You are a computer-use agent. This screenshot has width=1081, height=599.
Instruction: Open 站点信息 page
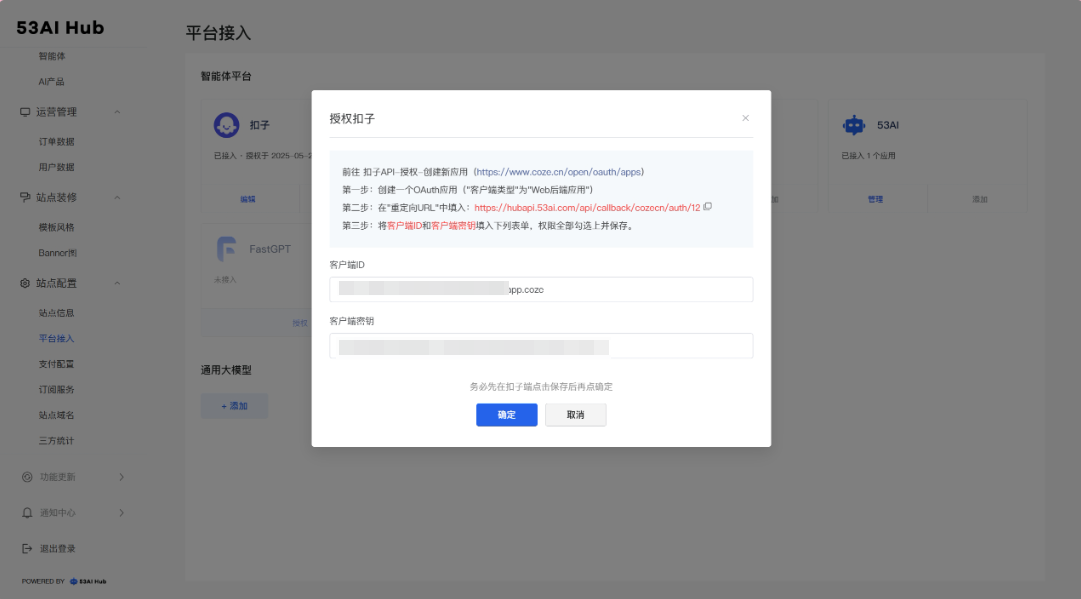pyautogui.click(x=57, y=313)
